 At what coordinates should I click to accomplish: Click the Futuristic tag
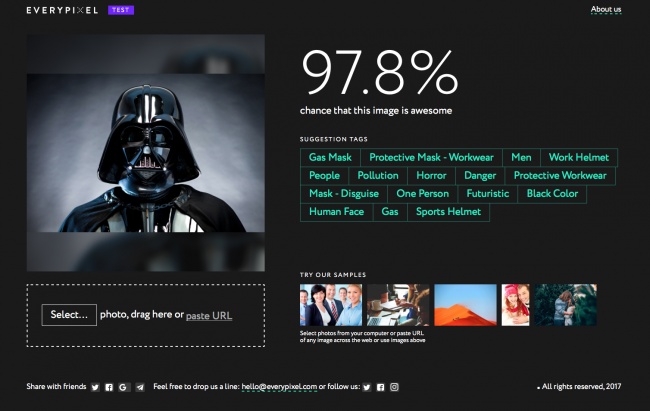click(488, 194)
